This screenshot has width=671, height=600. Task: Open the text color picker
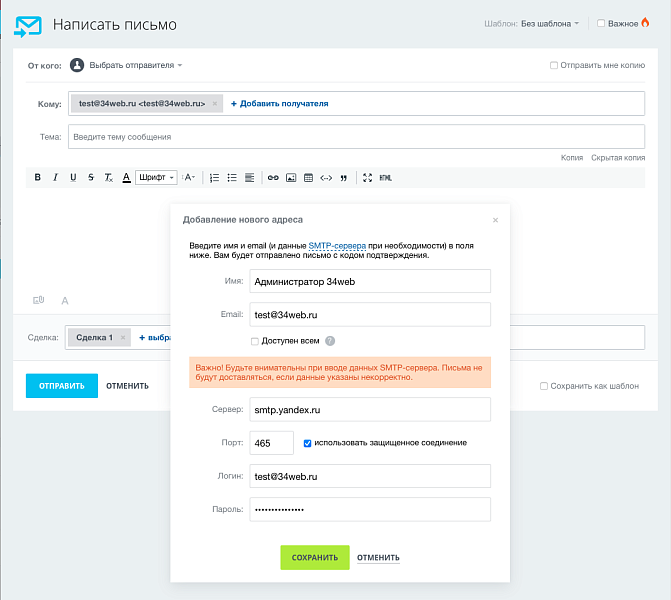click(x=127, y=177)
